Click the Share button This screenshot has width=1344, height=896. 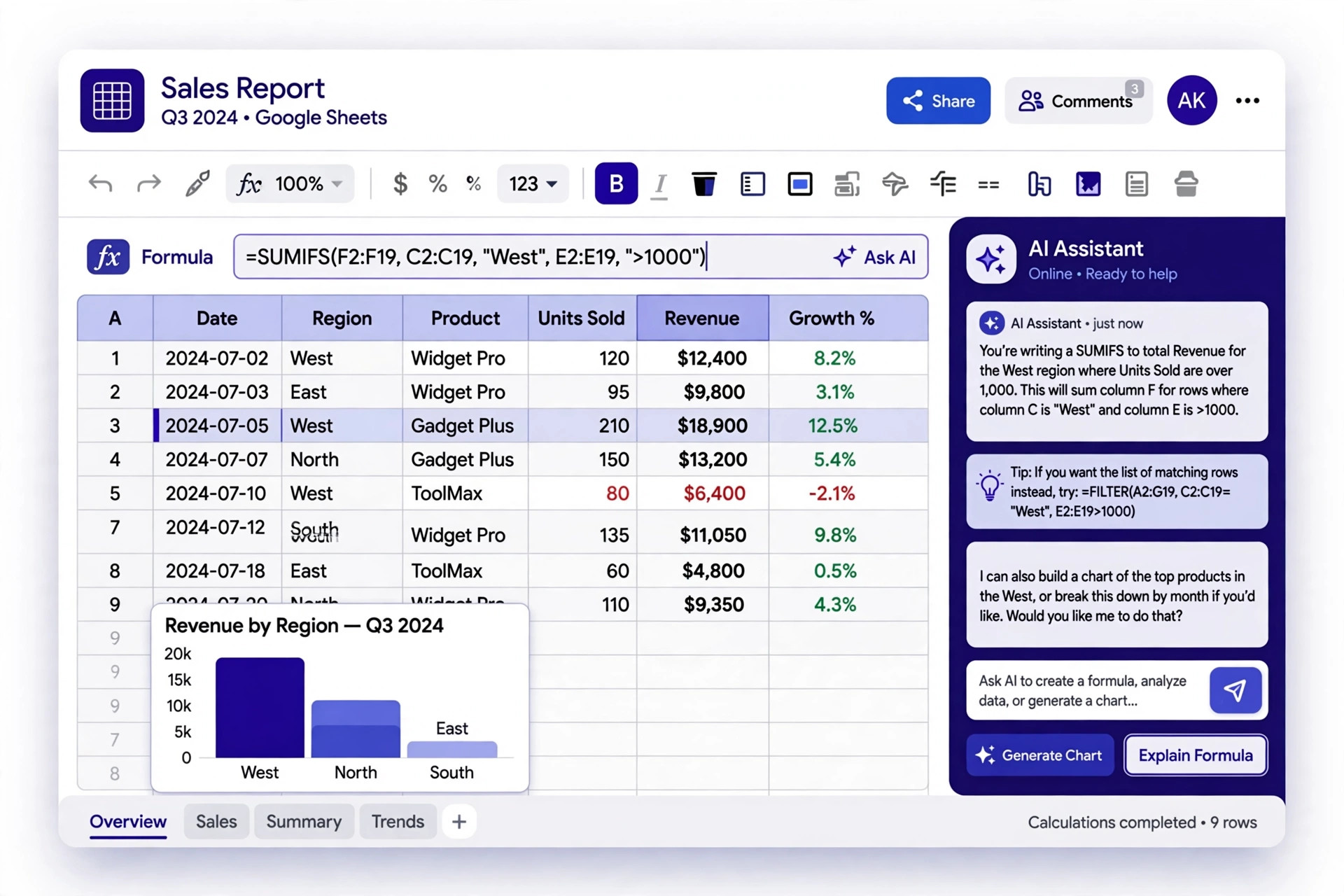(938, 101)
